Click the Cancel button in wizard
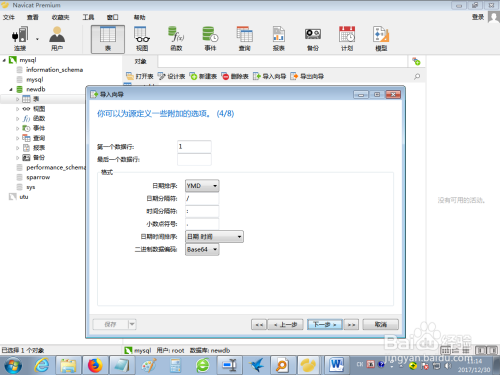Image resolution: width=500 pixels, height=375 pixels. (380, 324)
